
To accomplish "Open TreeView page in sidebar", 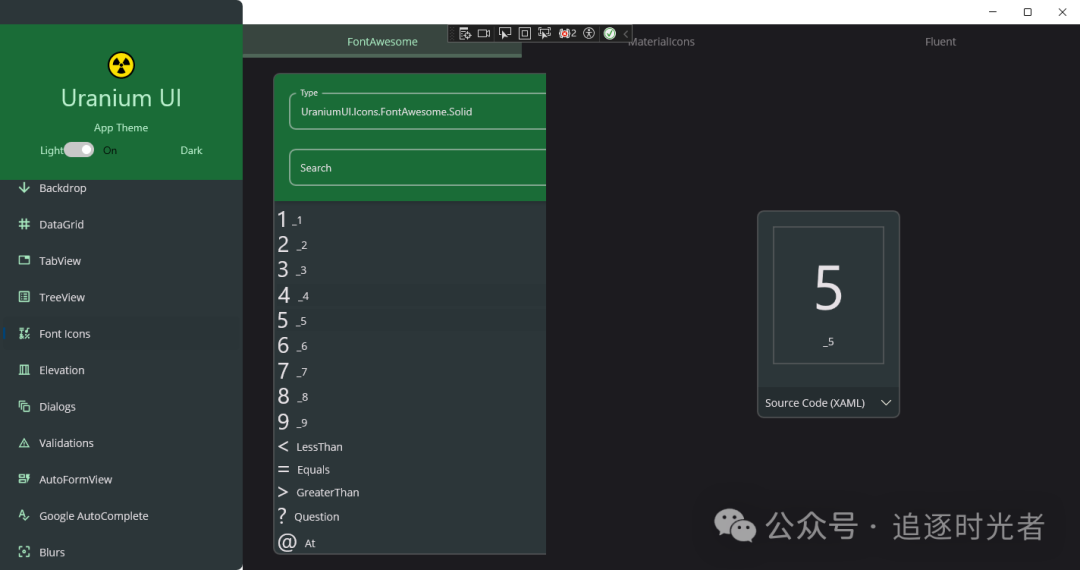I will 121,297.
